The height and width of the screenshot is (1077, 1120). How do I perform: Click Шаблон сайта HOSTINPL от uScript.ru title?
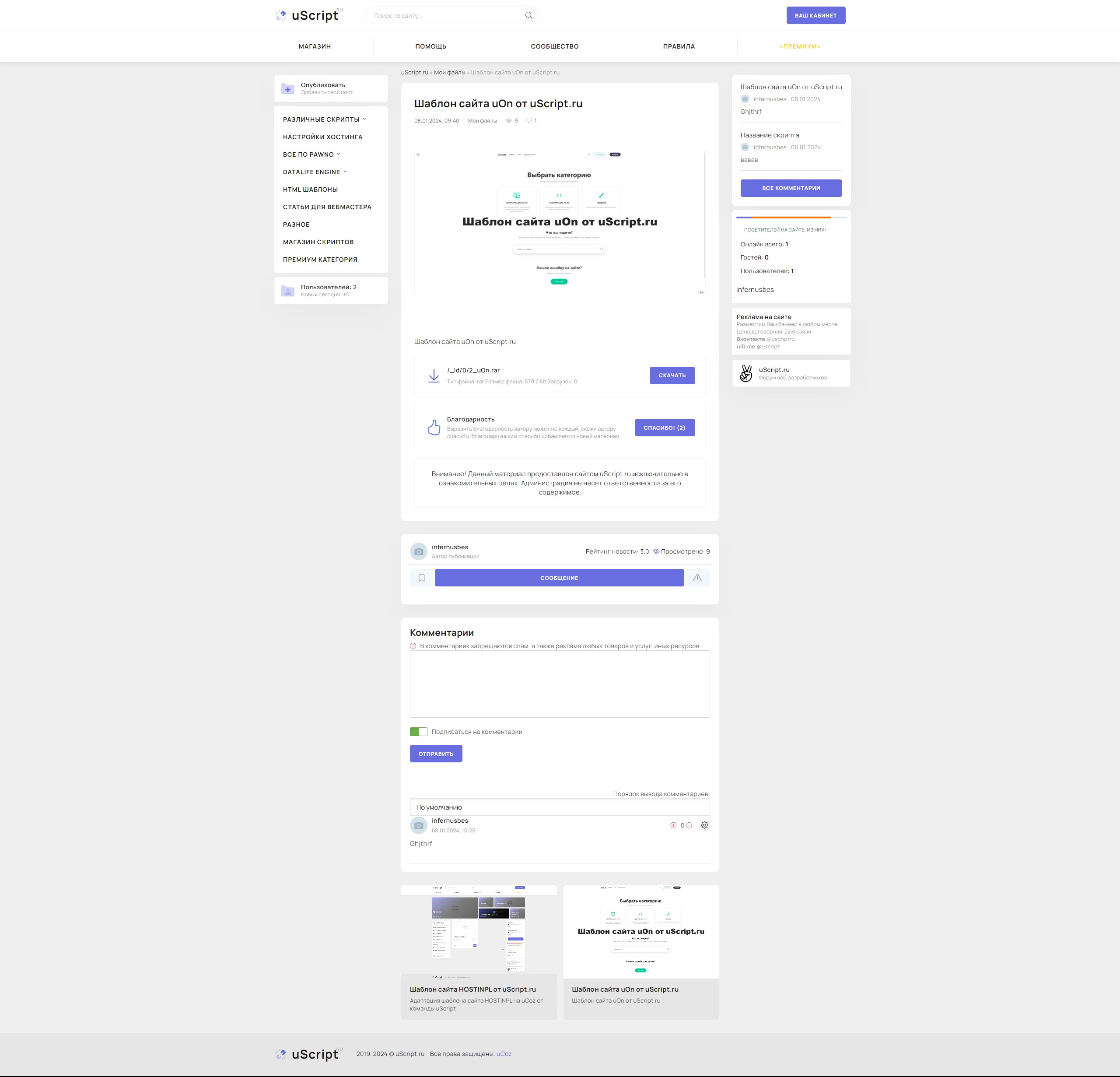472,989
